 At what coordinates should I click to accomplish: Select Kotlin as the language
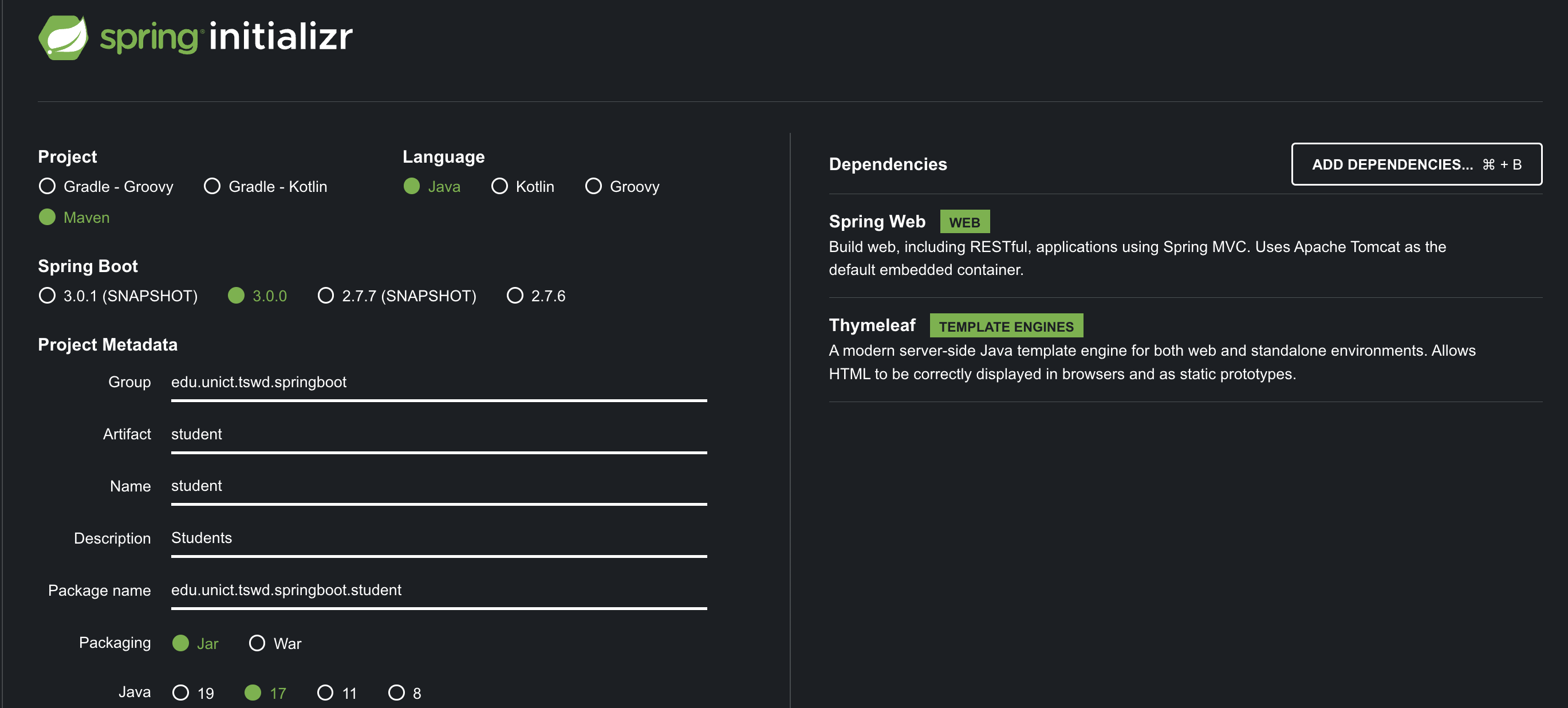click(x=499, y=186)
